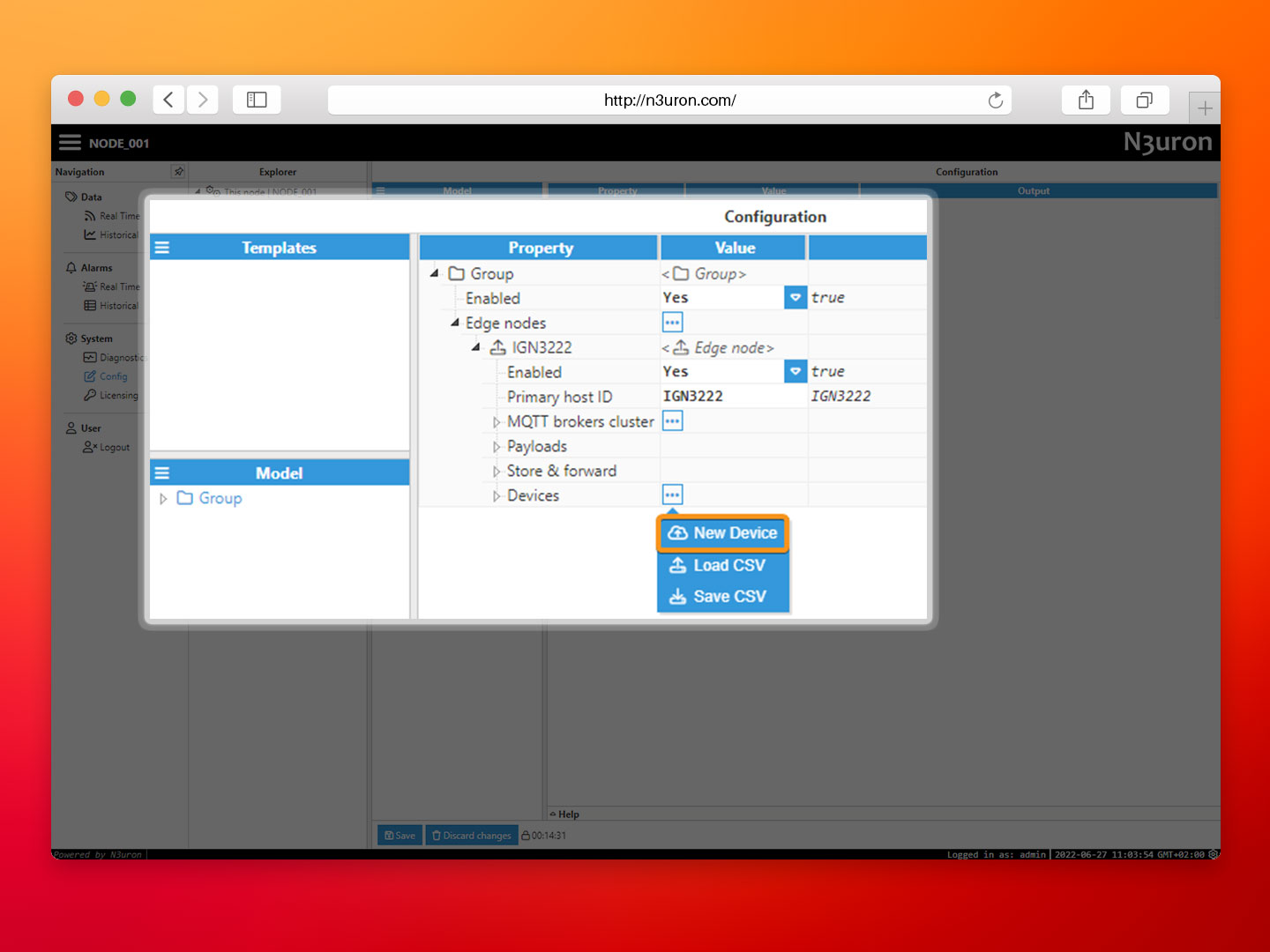Click the Templates panel header

click(x=279, y=249)
